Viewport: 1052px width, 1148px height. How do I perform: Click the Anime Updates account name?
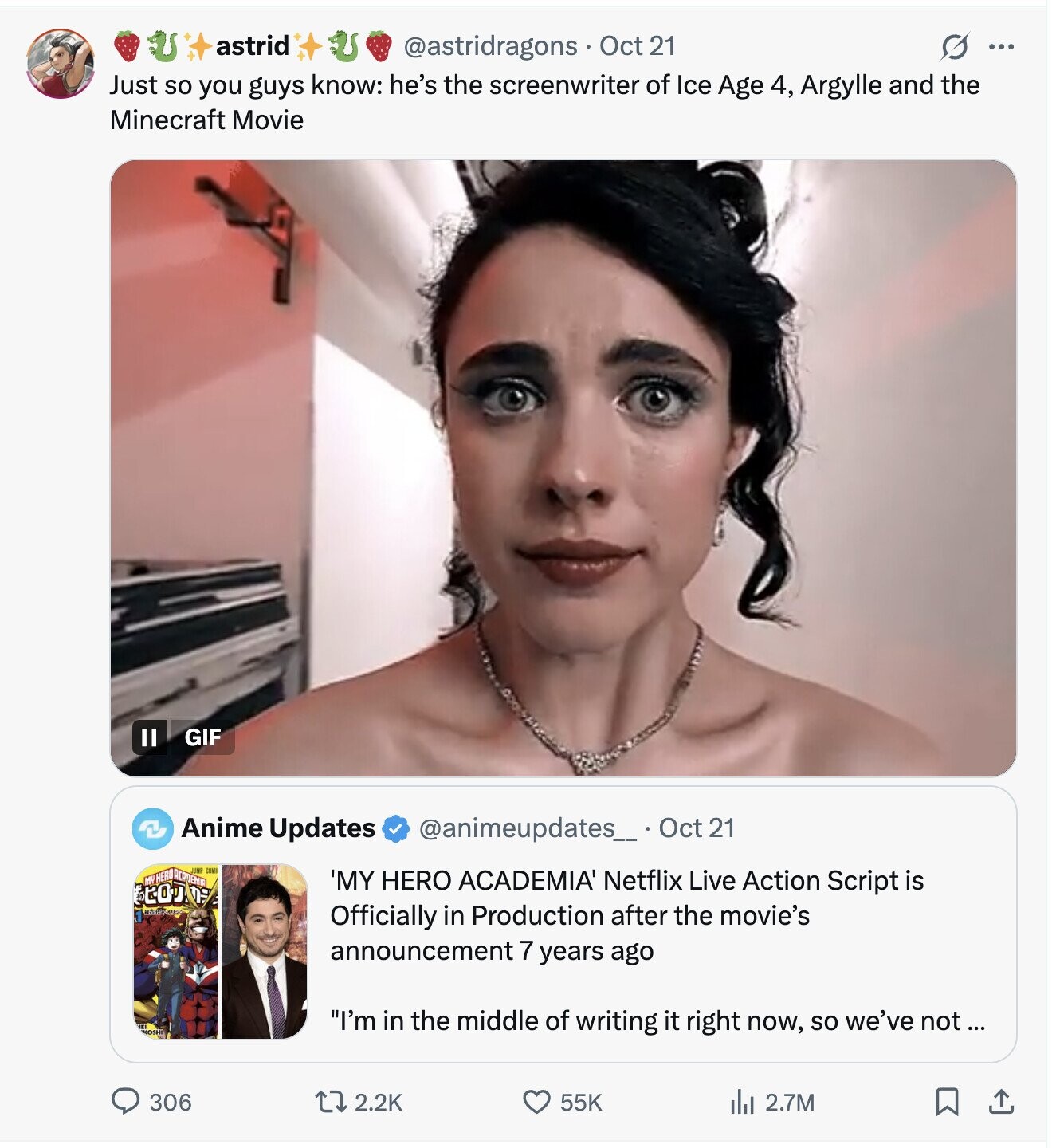(x=278, y=828)
